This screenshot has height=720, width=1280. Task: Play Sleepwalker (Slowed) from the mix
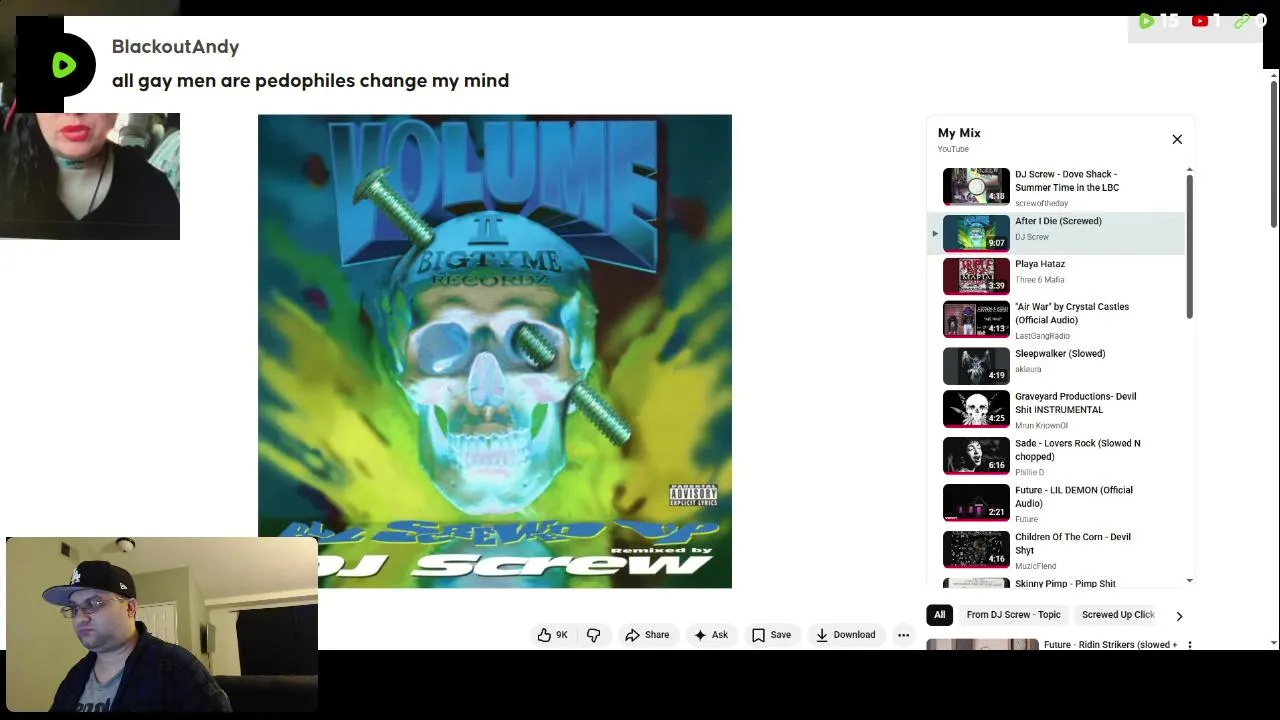click(x=1062, y=365)
